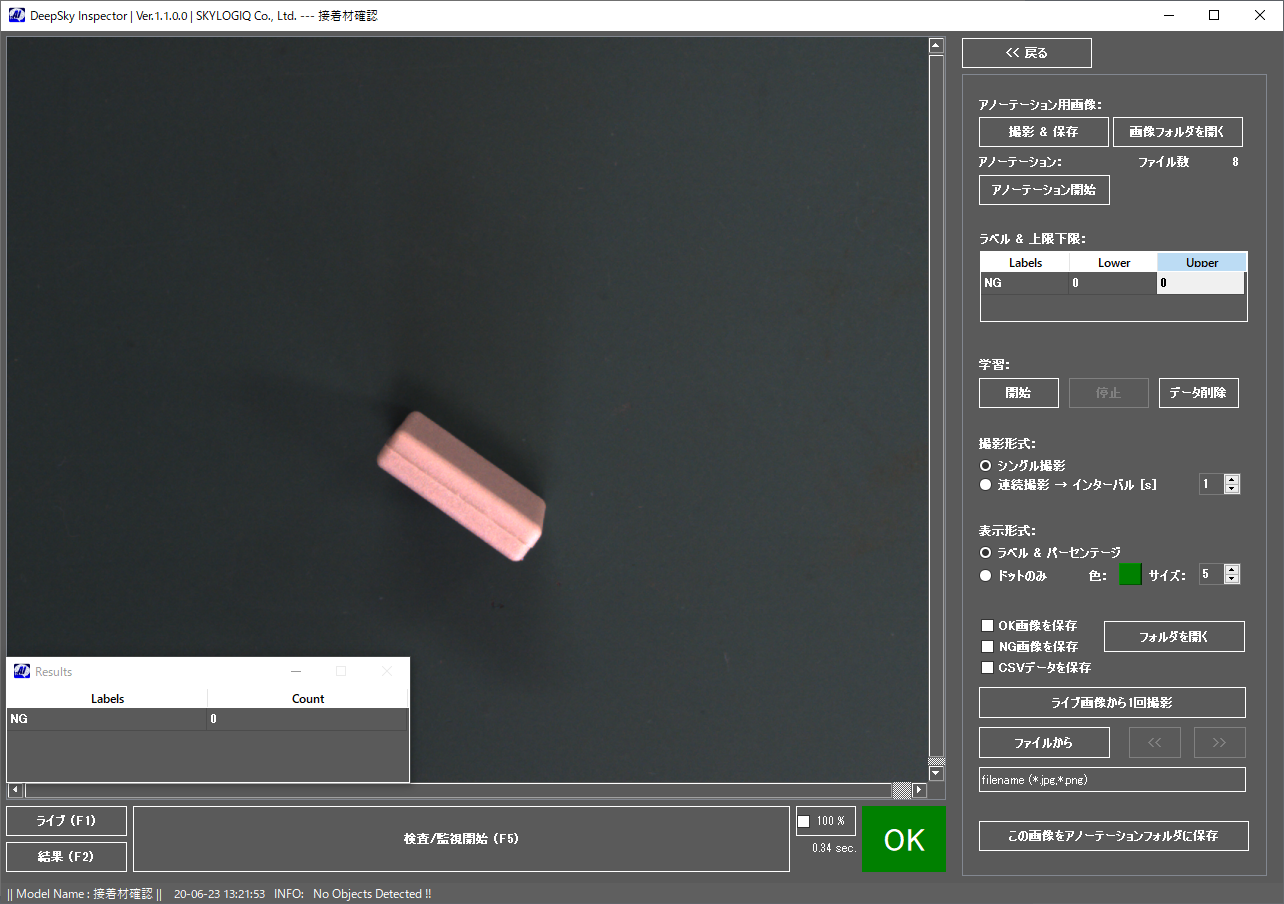Click the 停止 stop button
Viewport: 1284px width, 904px height.
(1109, 393)
